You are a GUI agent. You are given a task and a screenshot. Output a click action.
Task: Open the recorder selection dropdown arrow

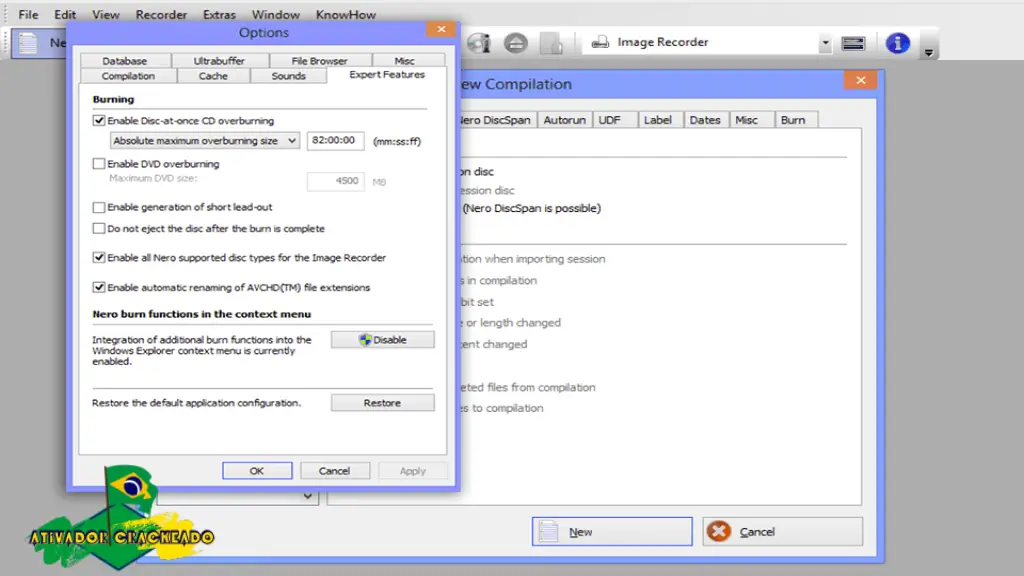(825, 43)
